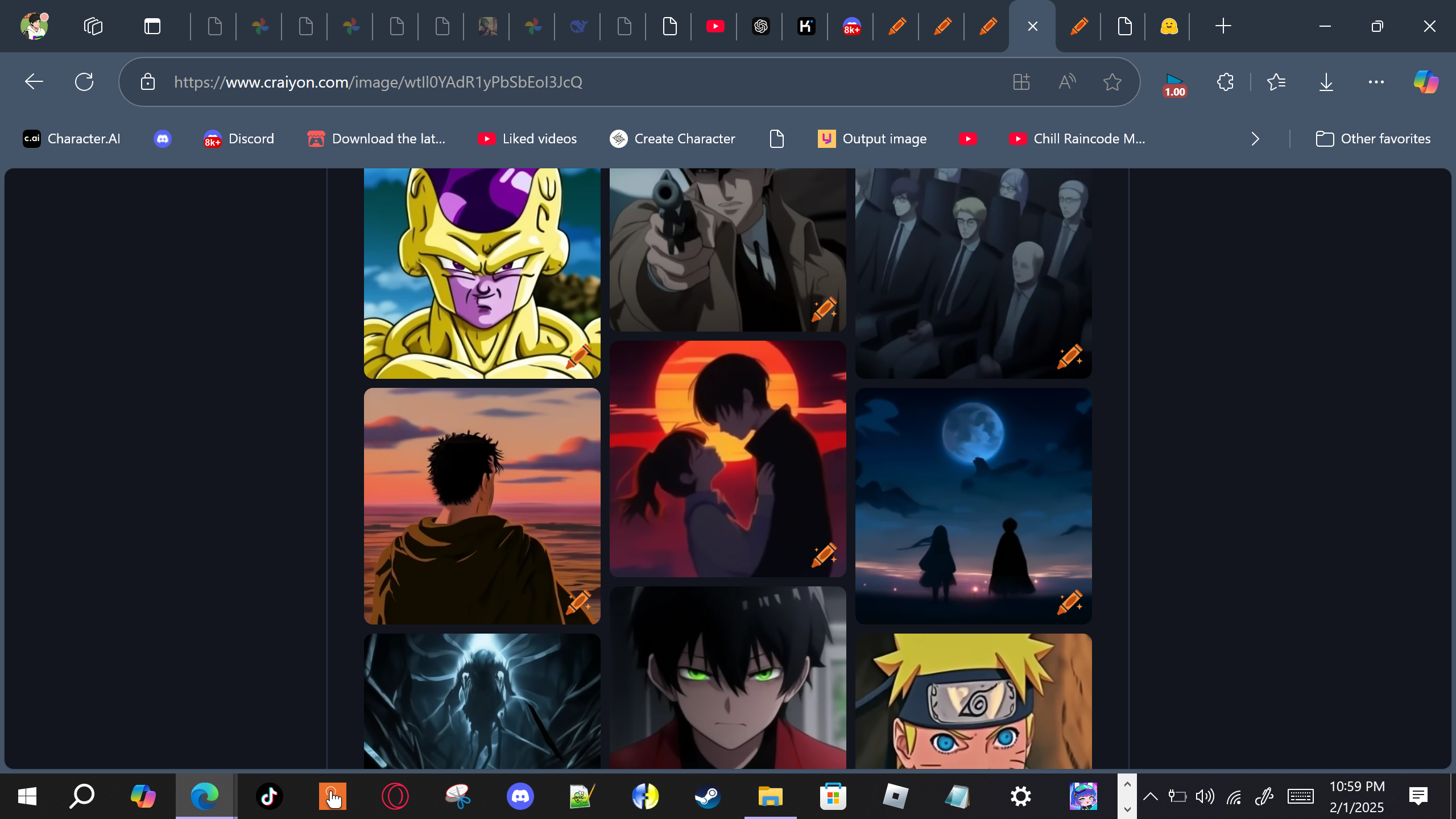The height and width of the screenshot is (819, 1456).
Task: Expand the favorites bar overflow chevron
Action: tap(1255, 139)
